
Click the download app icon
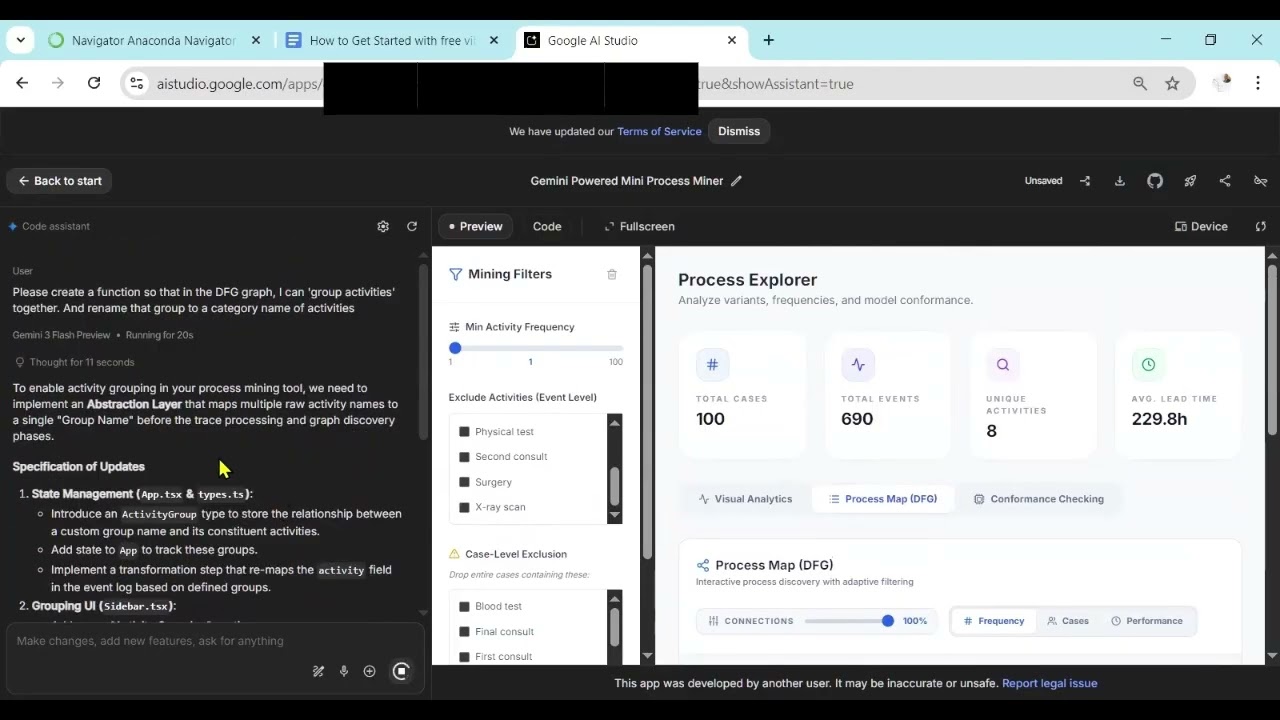point(1120,181)
